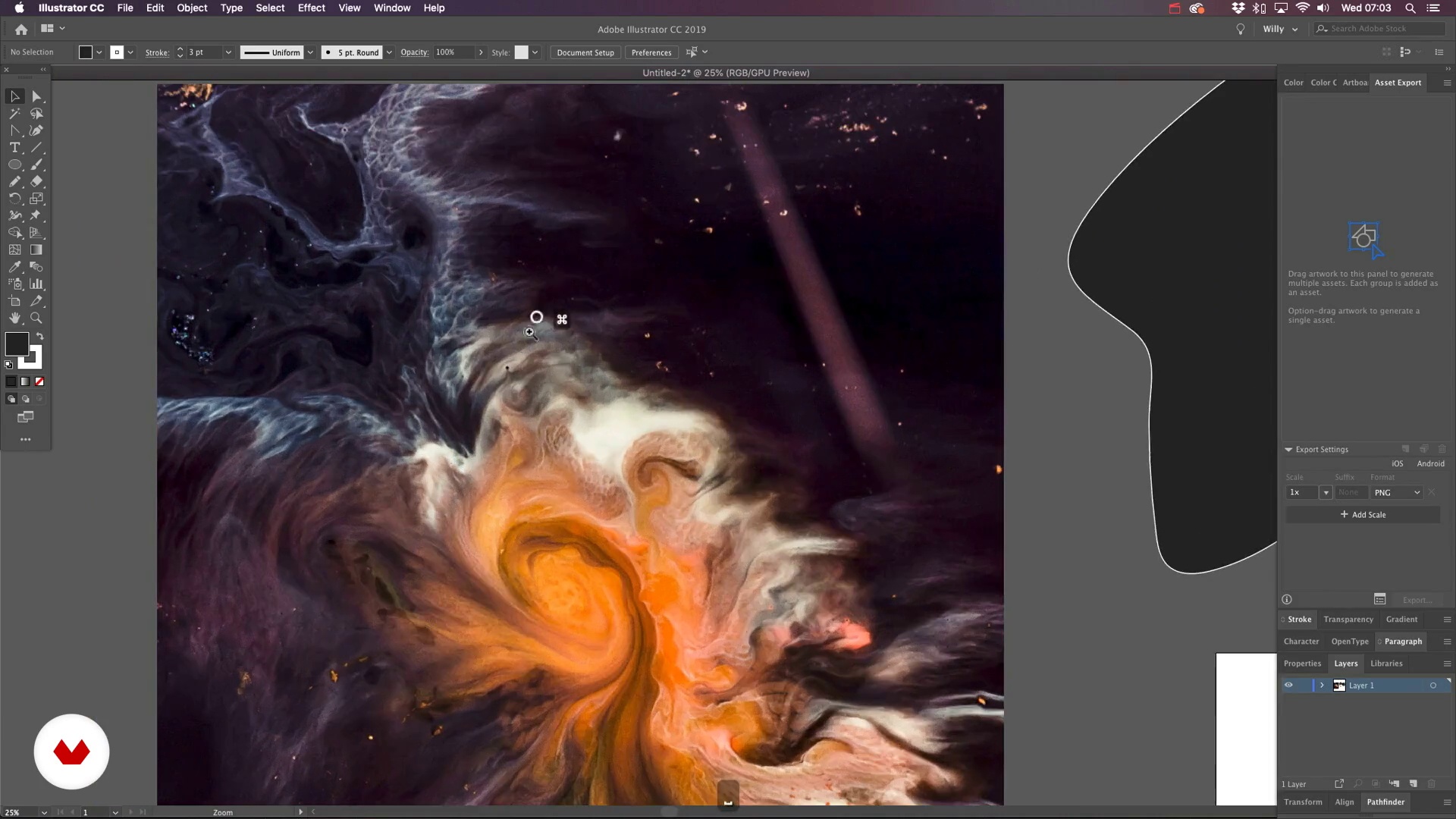Collapse Export Settings section
The width and height of the screenshot is (1456, 819).
(1288, 450)
